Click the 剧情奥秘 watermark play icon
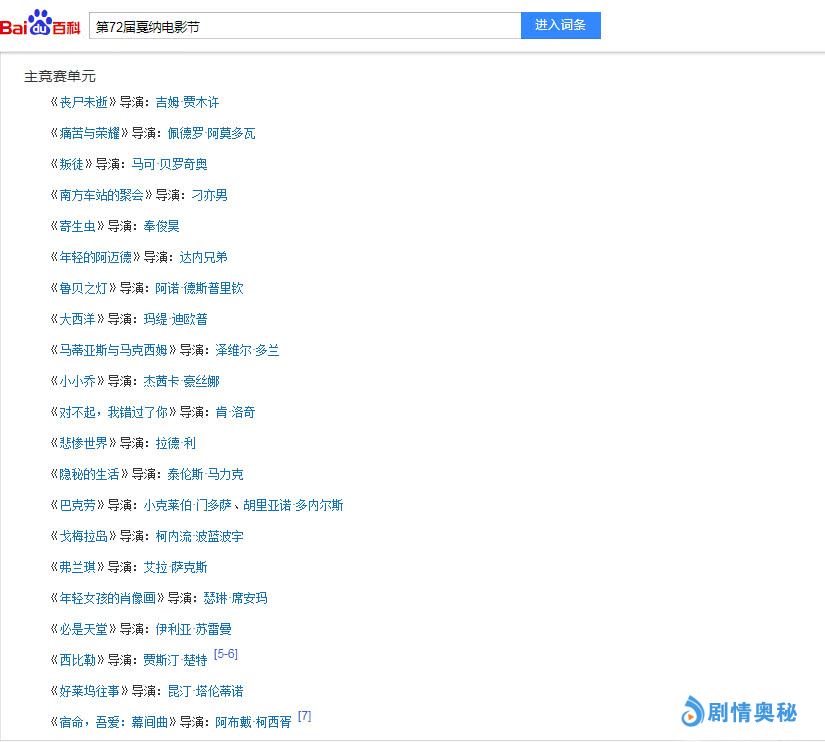 click(x=692, y=712)
